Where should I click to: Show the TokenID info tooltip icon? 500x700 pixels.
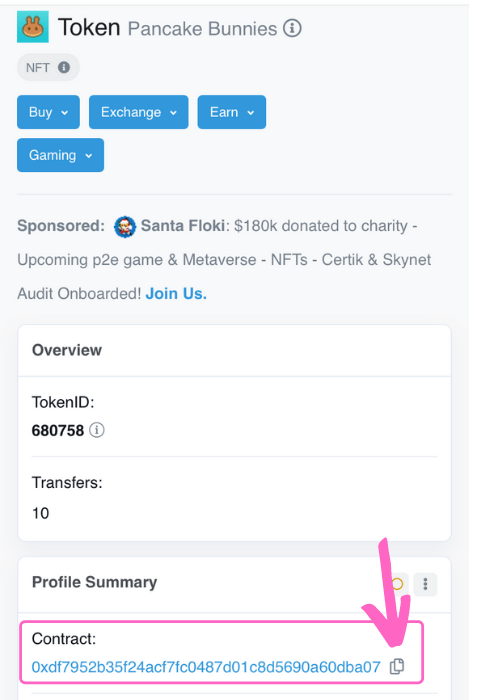pyautogui.click(x=97, y=430)
